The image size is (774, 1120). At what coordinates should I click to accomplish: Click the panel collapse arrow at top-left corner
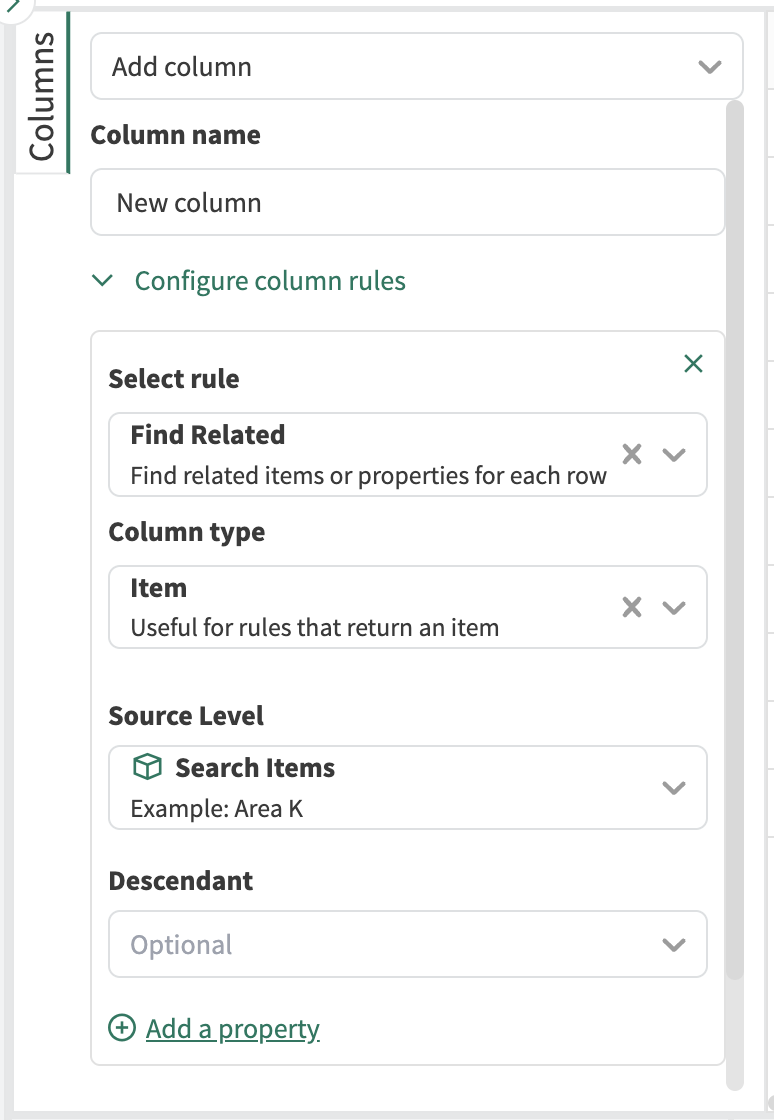(12, 6)
